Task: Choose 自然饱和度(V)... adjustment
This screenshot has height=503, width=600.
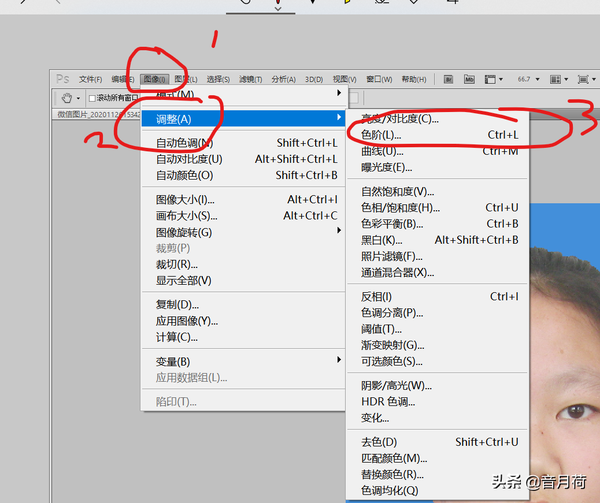Action: click(438, 191)
